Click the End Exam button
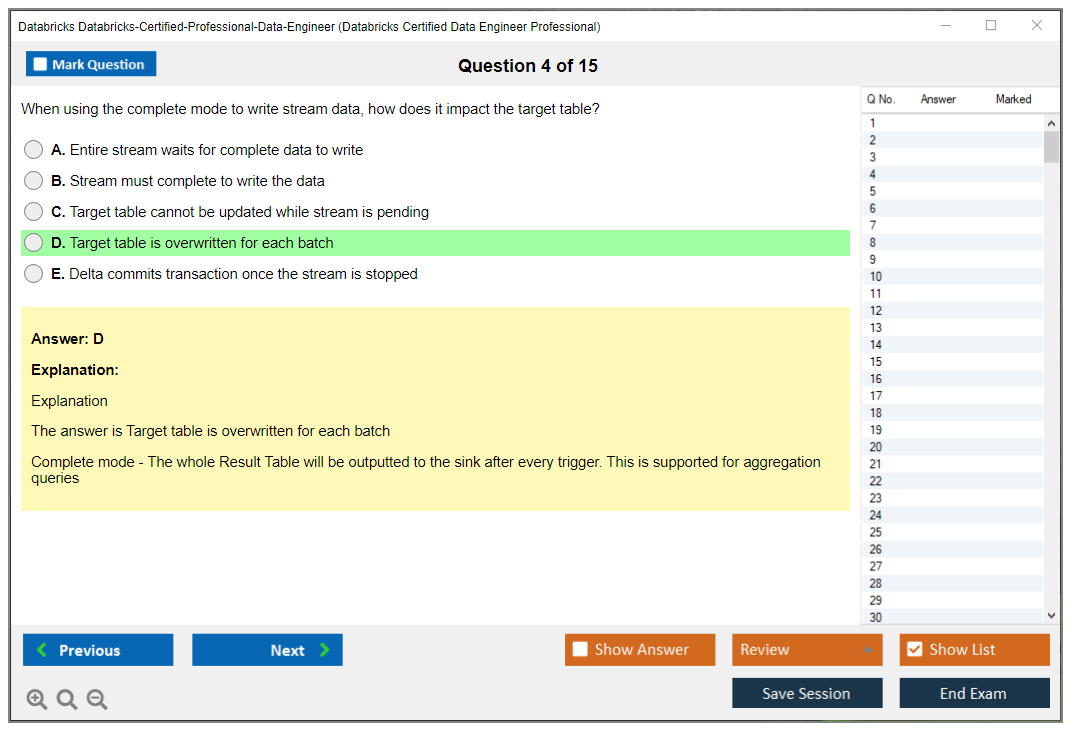Viewport: 1075px width, 735px height. click(x=974, y=693)
